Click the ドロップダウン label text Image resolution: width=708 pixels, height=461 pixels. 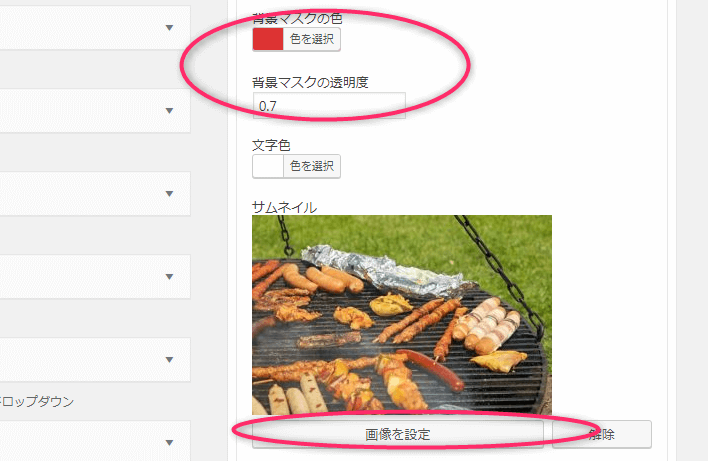coord(37,401)
